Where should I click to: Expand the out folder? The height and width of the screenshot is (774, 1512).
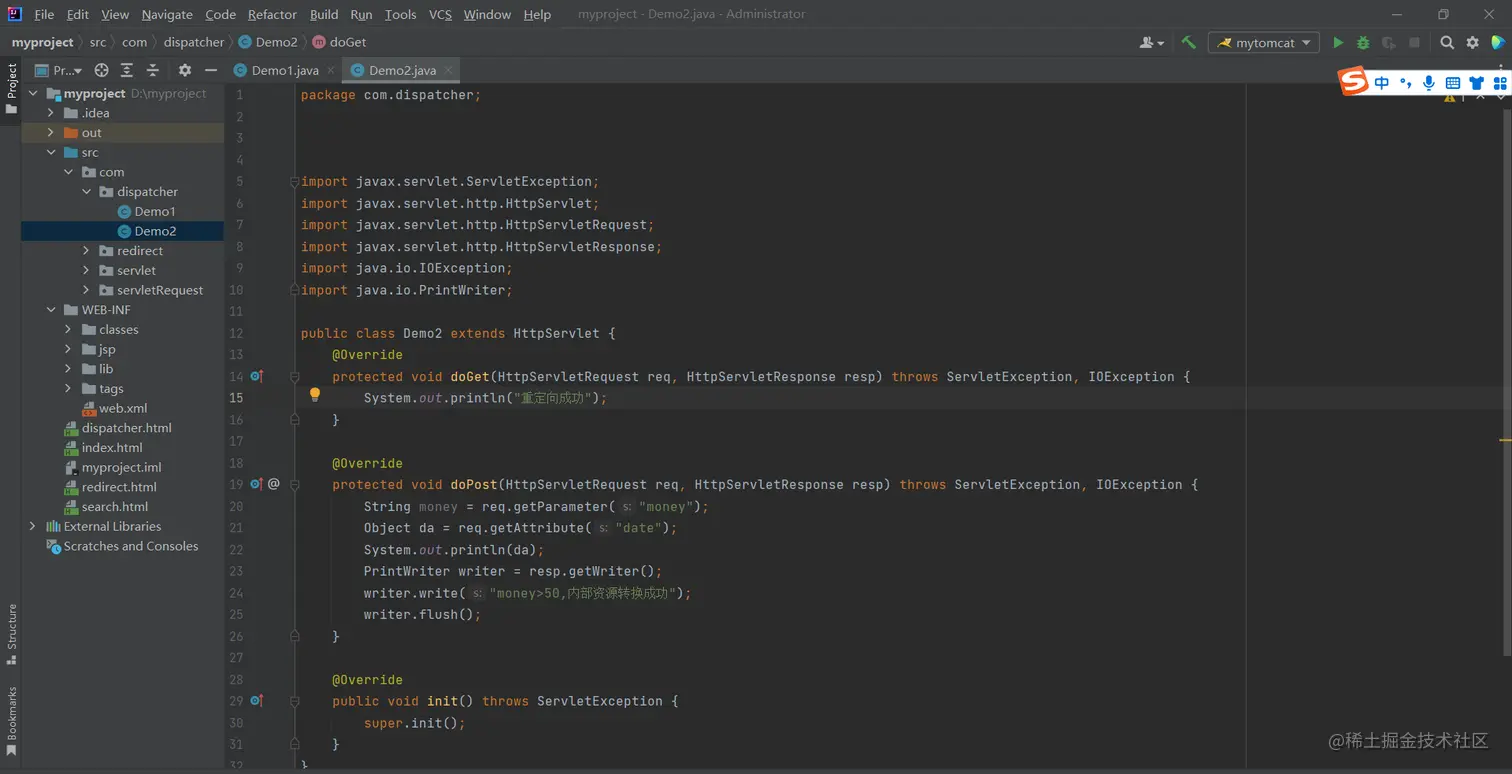(x=51, y=133)
